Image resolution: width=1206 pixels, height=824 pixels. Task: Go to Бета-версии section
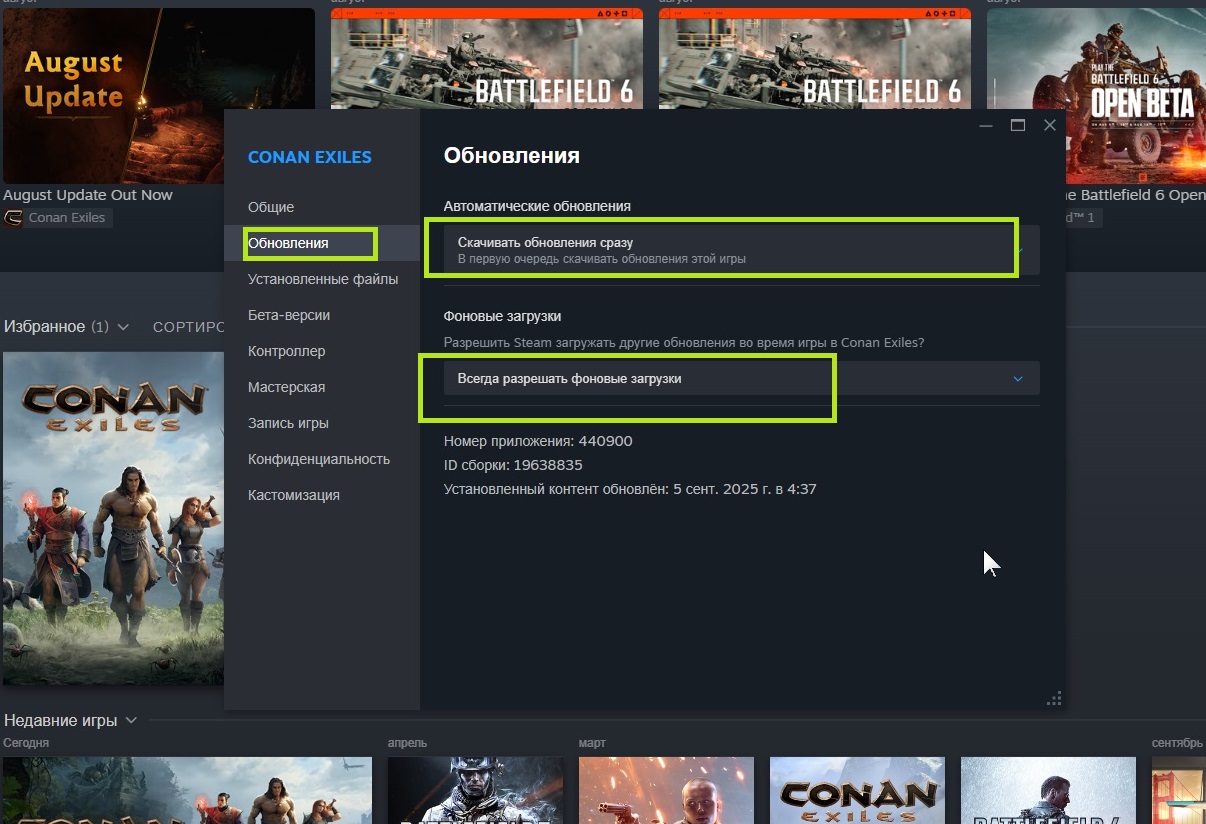click(x=289, y=315)
